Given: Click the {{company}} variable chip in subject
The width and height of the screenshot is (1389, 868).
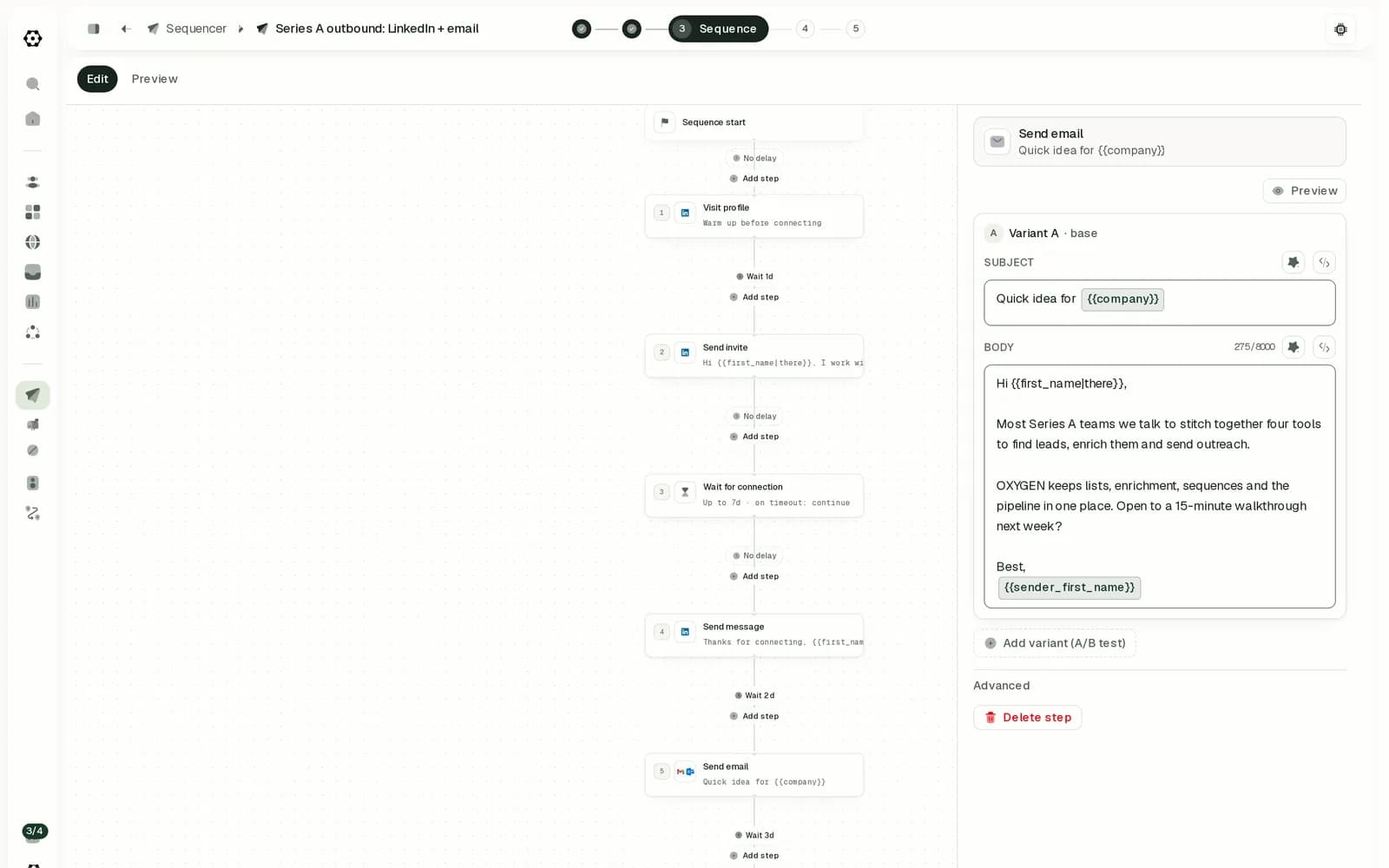Looking at the screenshot, I should coord(1122,299).
